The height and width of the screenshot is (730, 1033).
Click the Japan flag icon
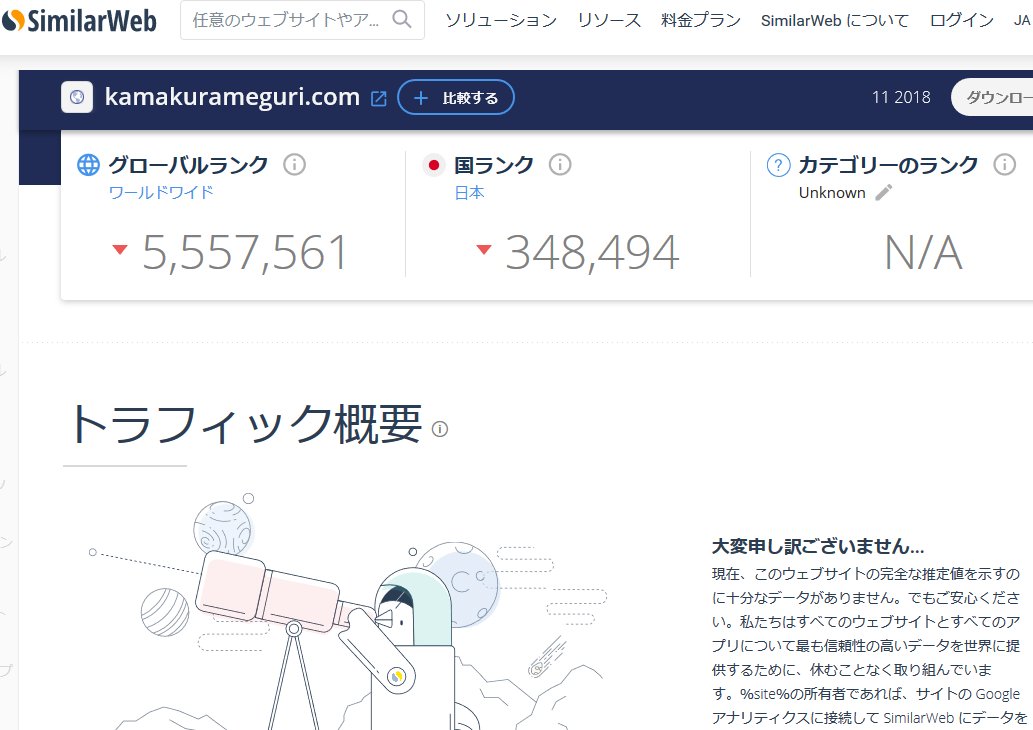433,165
